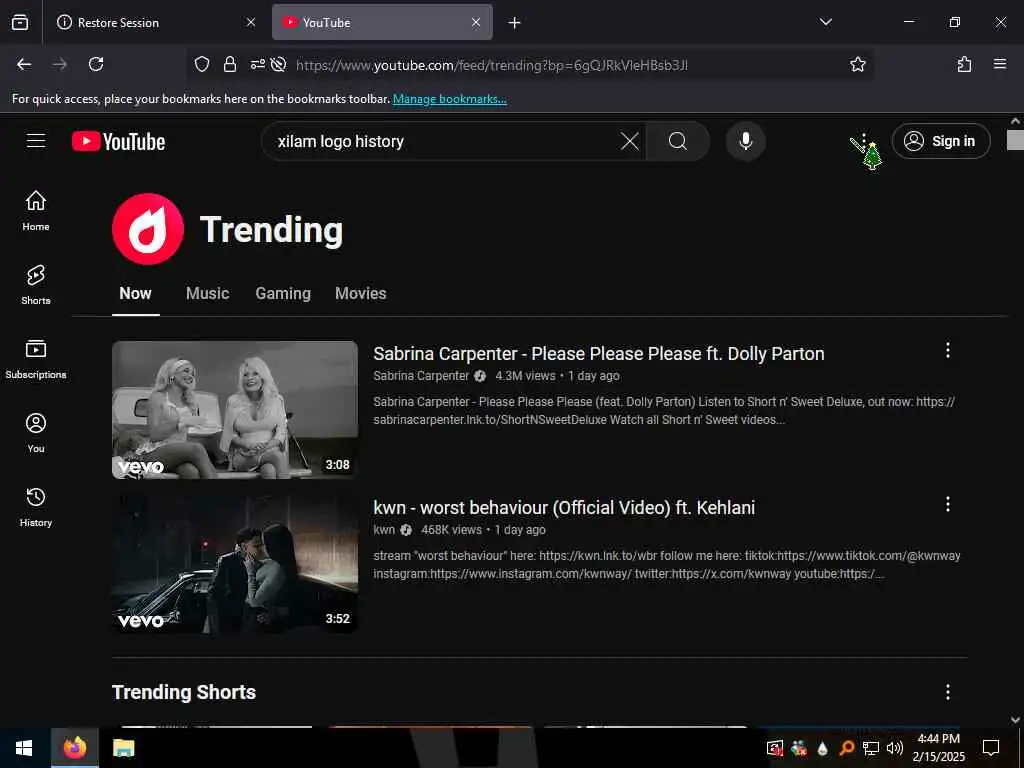Click the Trending Shorts heading
1024x768 pixels.
point(184,692)
